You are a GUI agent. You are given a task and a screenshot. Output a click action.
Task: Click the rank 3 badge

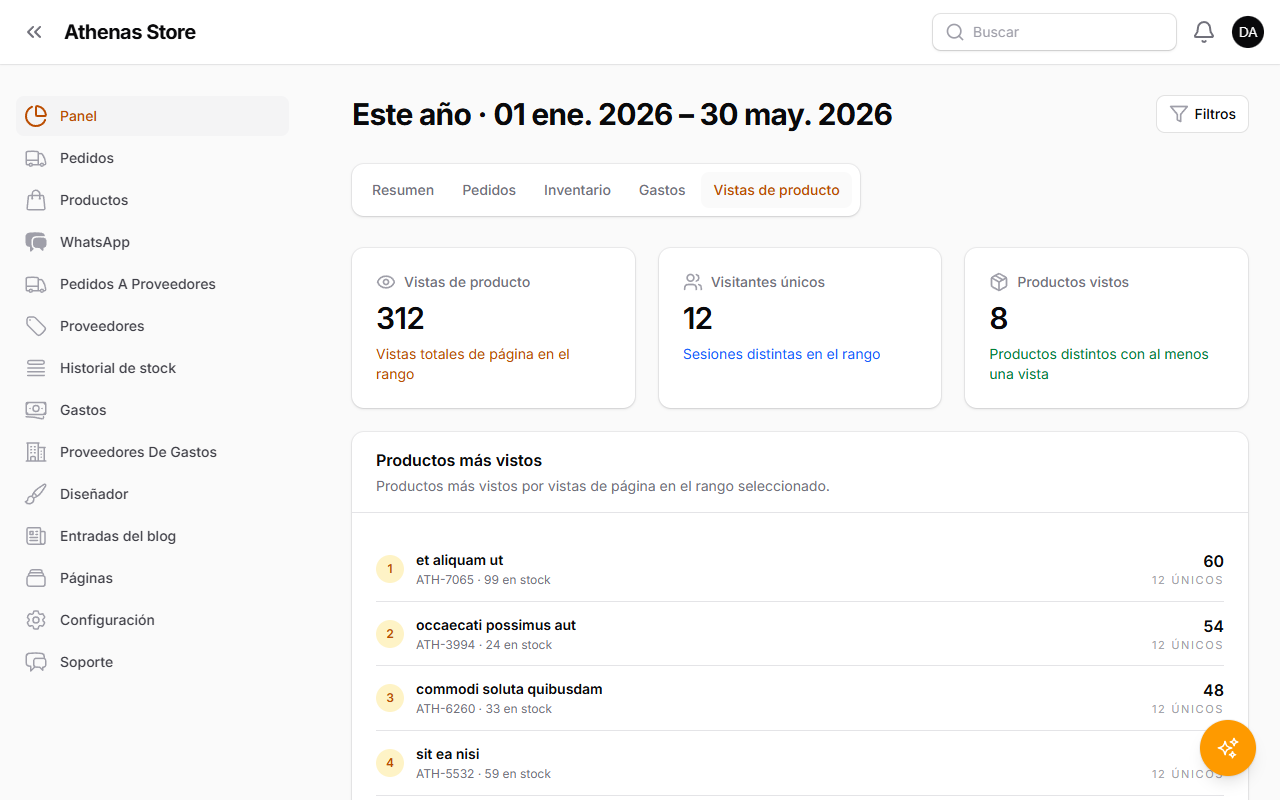pyautogui.click(x=390, y=698)
